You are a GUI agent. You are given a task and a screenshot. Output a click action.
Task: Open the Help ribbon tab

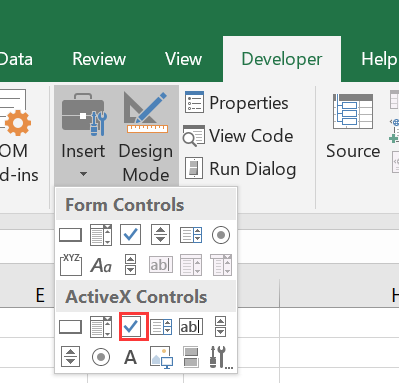(x=379, y=59)
